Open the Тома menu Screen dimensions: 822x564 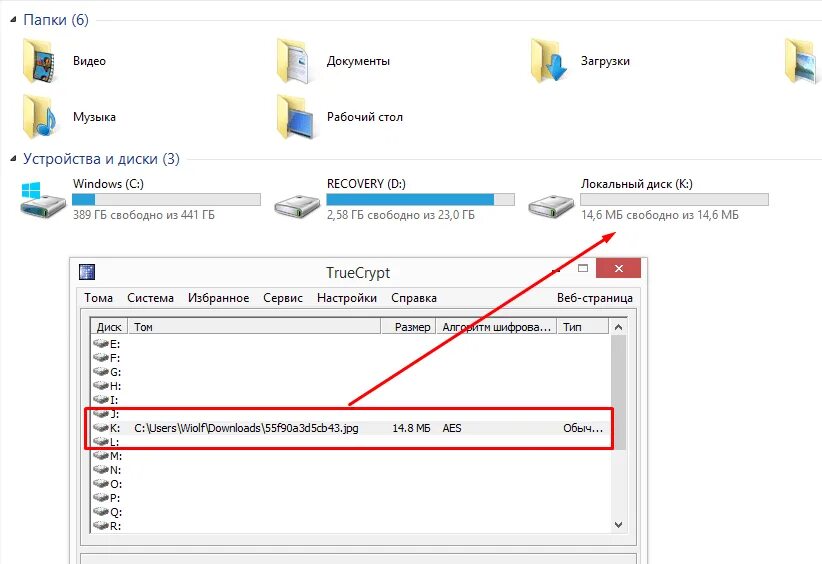coord(99,298)
